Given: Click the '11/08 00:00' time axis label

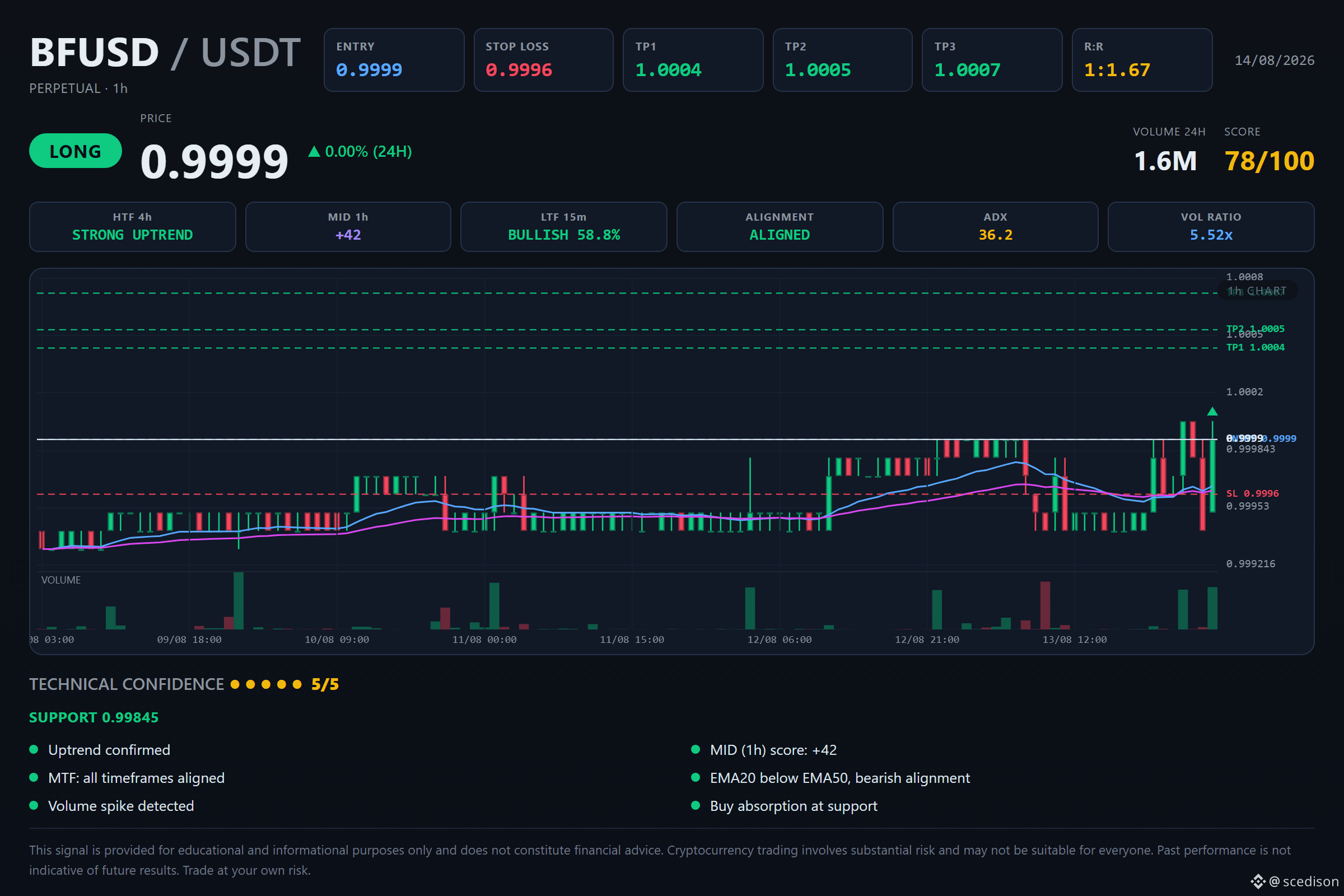Looking at the screenshot, I should 484,640.
